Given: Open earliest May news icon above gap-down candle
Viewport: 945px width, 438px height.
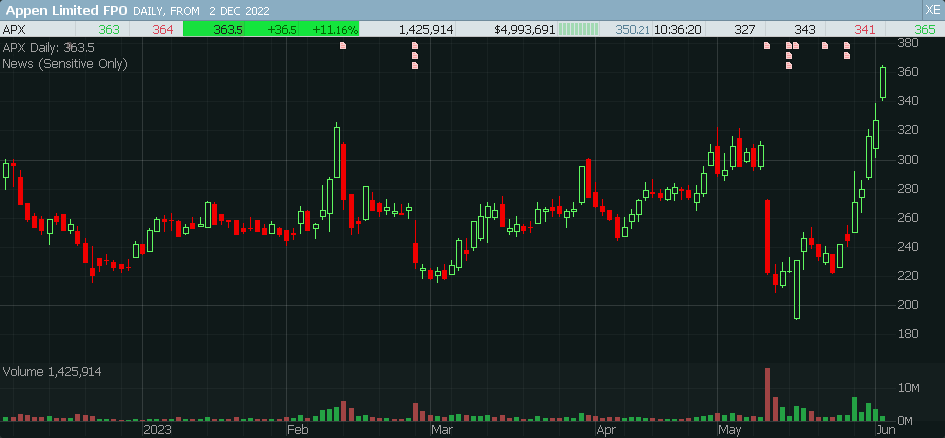Looking at the screenshot, I should click(x=767, y=45).
